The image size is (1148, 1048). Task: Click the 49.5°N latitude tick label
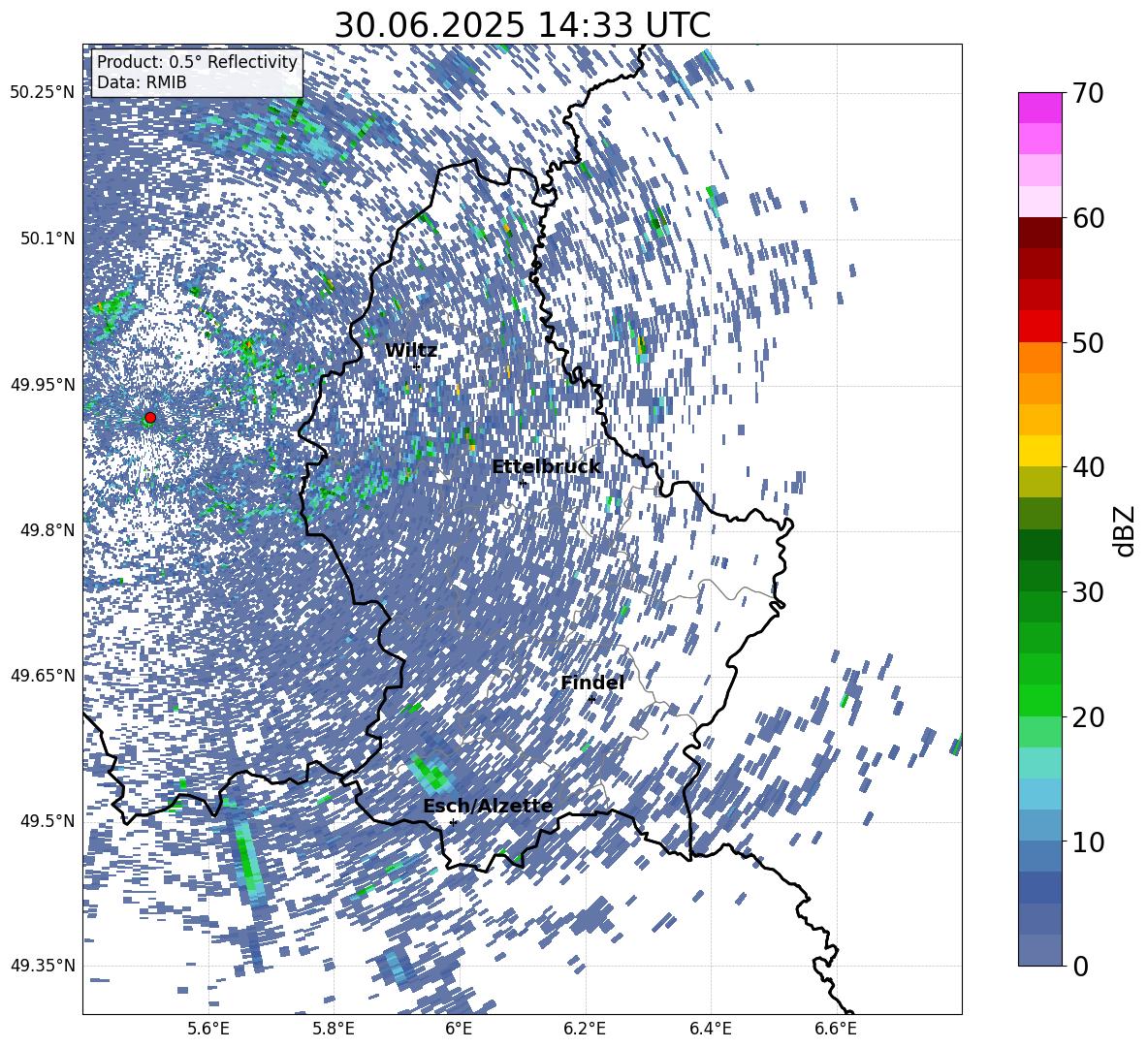click(x=48, y=821)
